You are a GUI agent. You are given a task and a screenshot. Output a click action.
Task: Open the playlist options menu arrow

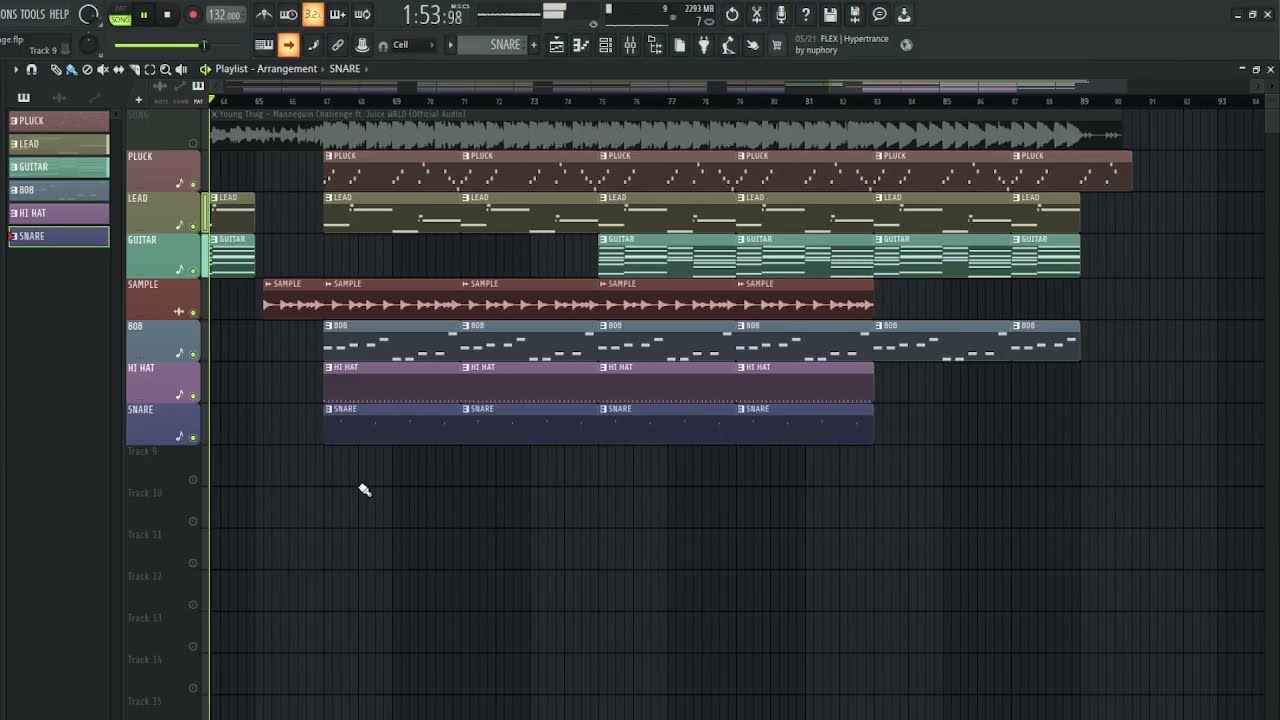pos(15,69)
